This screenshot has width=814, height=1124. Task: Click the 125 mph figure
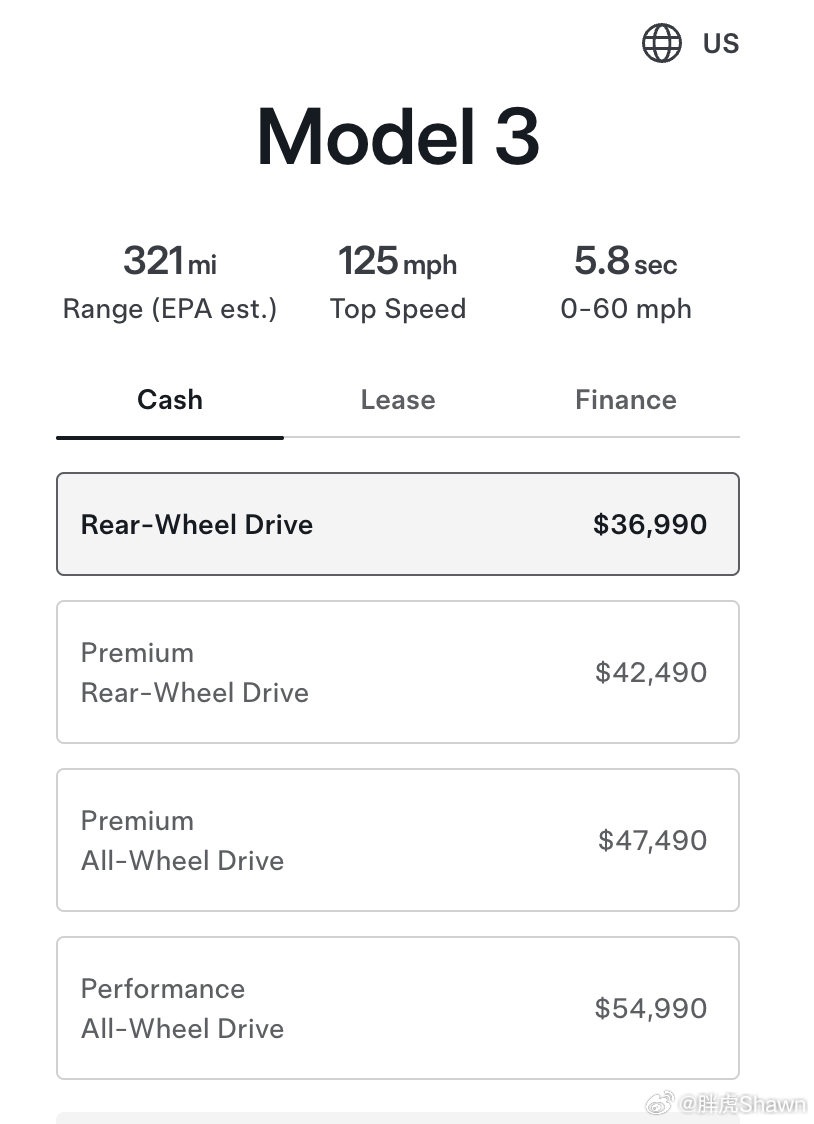click(398, 262)
